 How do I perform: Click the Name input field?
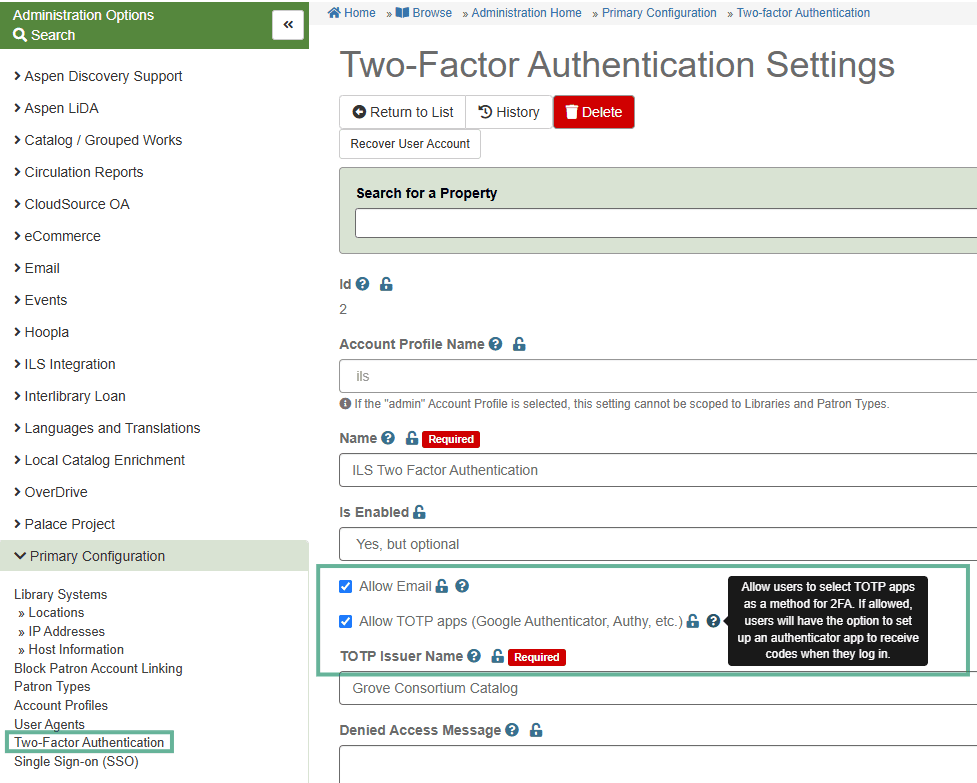pos(658,470)
